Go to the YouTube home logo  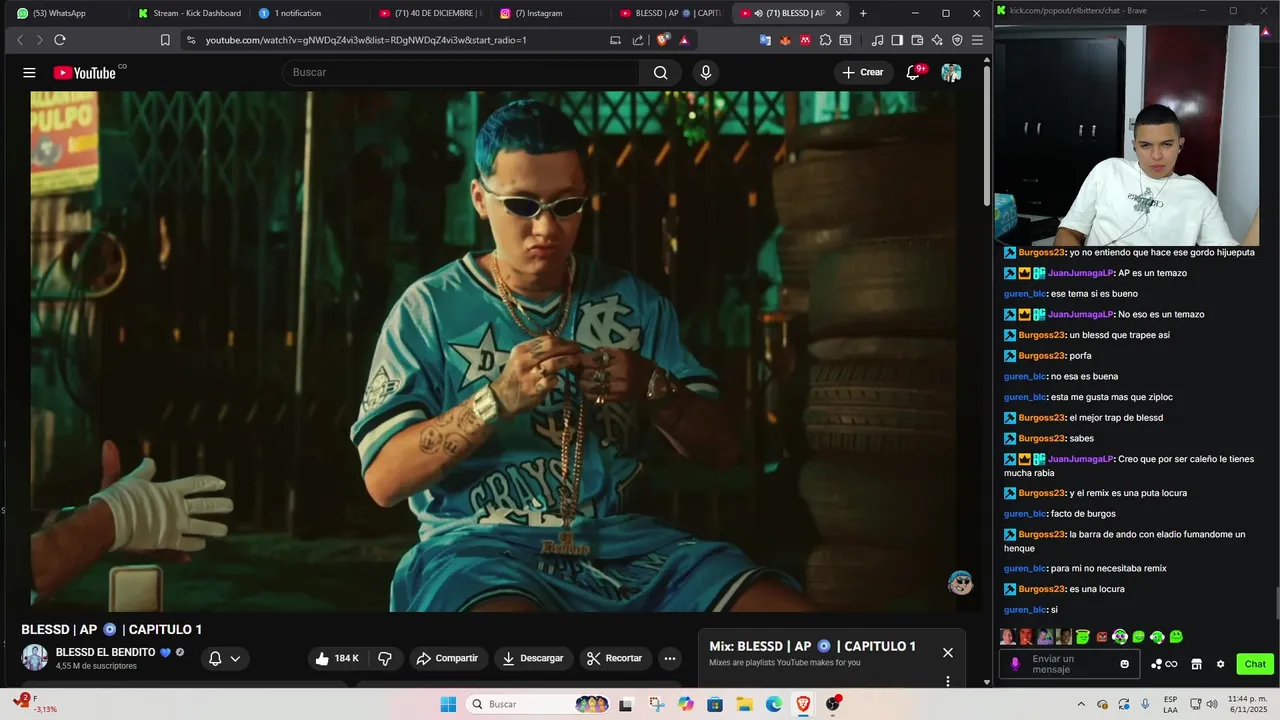click(85, 72)
